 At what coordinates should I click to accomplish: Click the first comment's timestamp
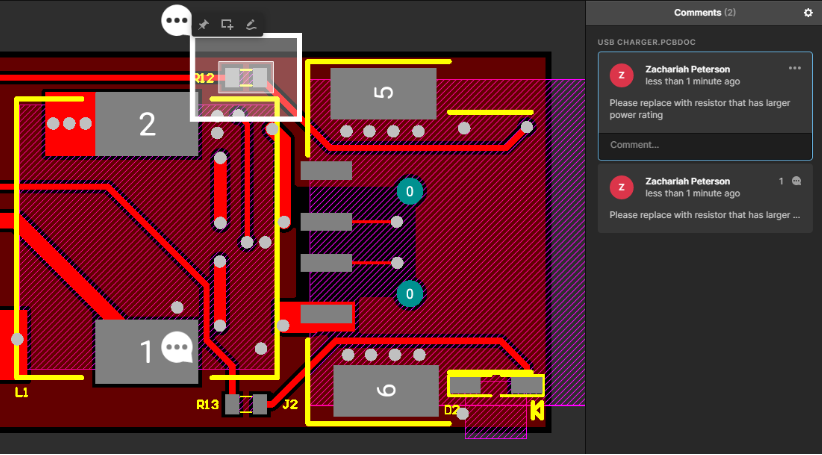[693, 81]
